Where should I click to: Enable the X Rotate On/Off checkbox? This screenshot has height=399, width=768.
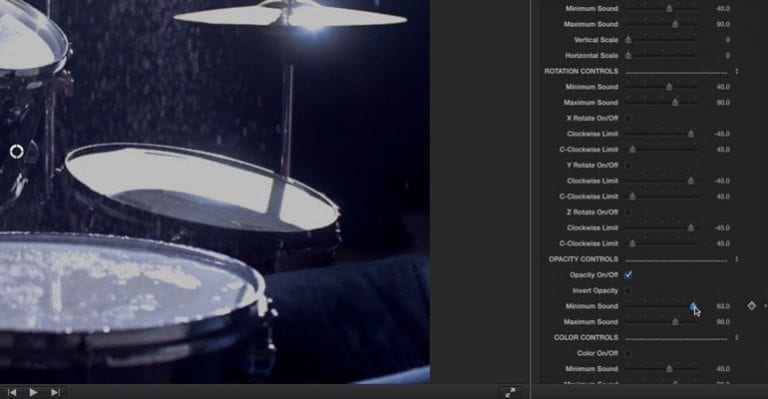628,118
